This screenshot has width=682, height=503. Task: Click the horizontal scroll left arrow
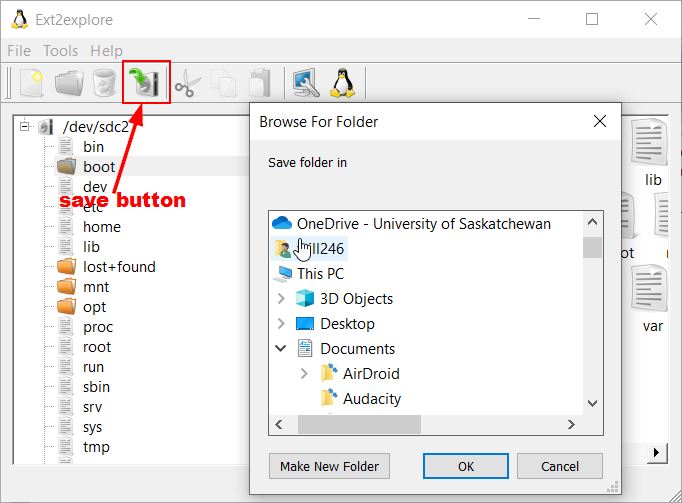[279, 424]
